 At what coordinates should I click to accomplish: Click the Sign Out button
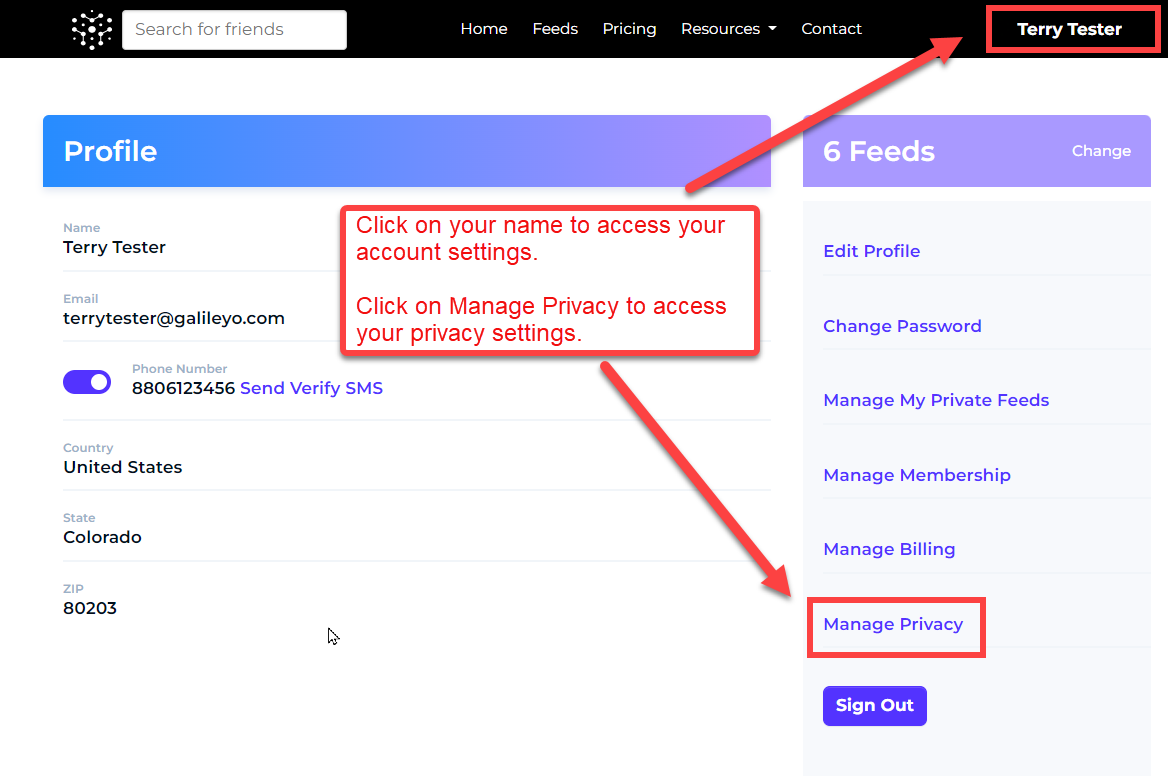(x=875, y=706)
